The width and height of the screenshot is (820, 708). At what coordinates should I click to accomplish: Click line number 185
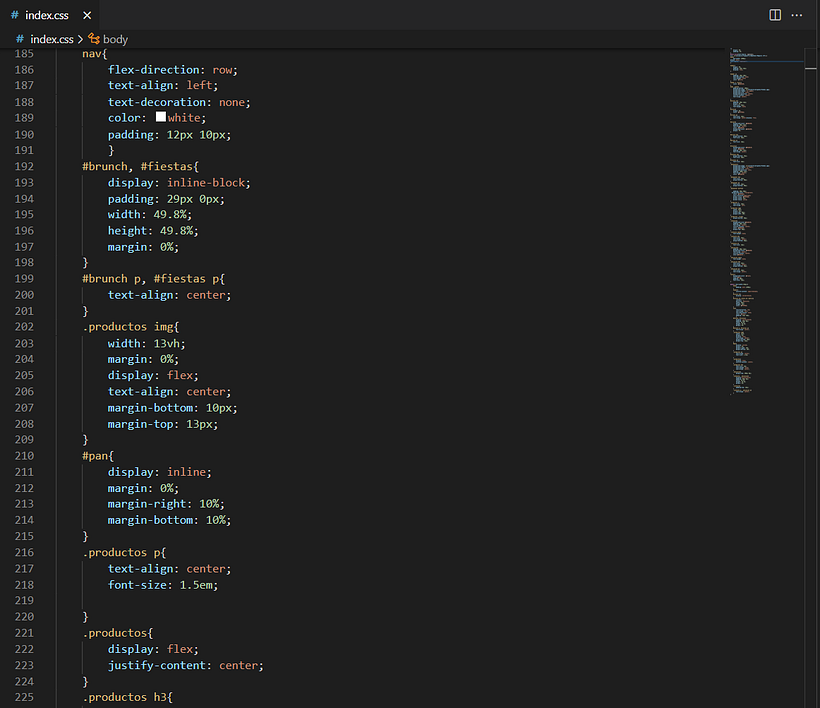tap(24, 54)
